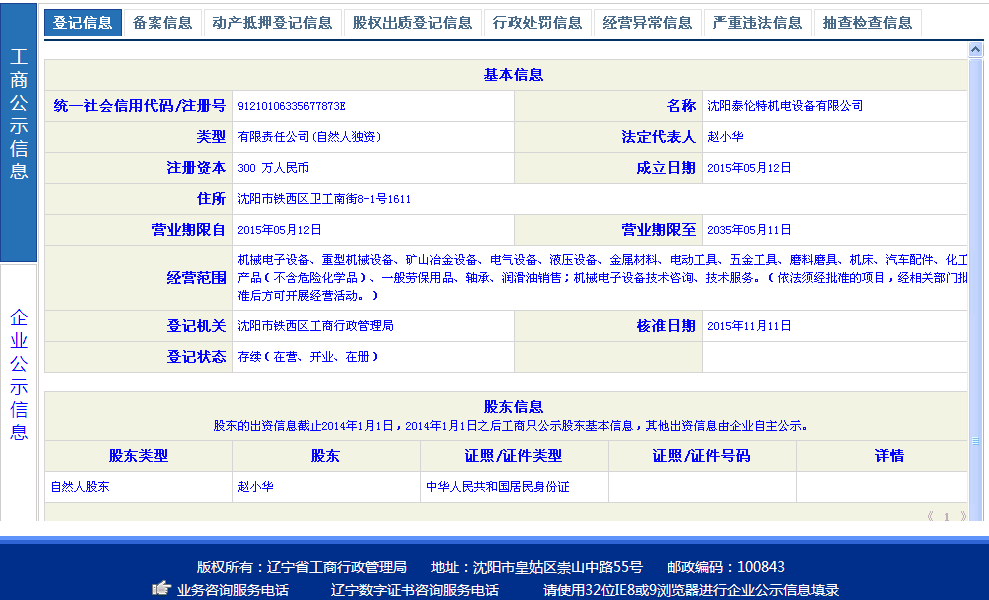Click the 业务咨询服务电话 footer link
The width and height of the screenshot is (989, 600).
[233, 590]
